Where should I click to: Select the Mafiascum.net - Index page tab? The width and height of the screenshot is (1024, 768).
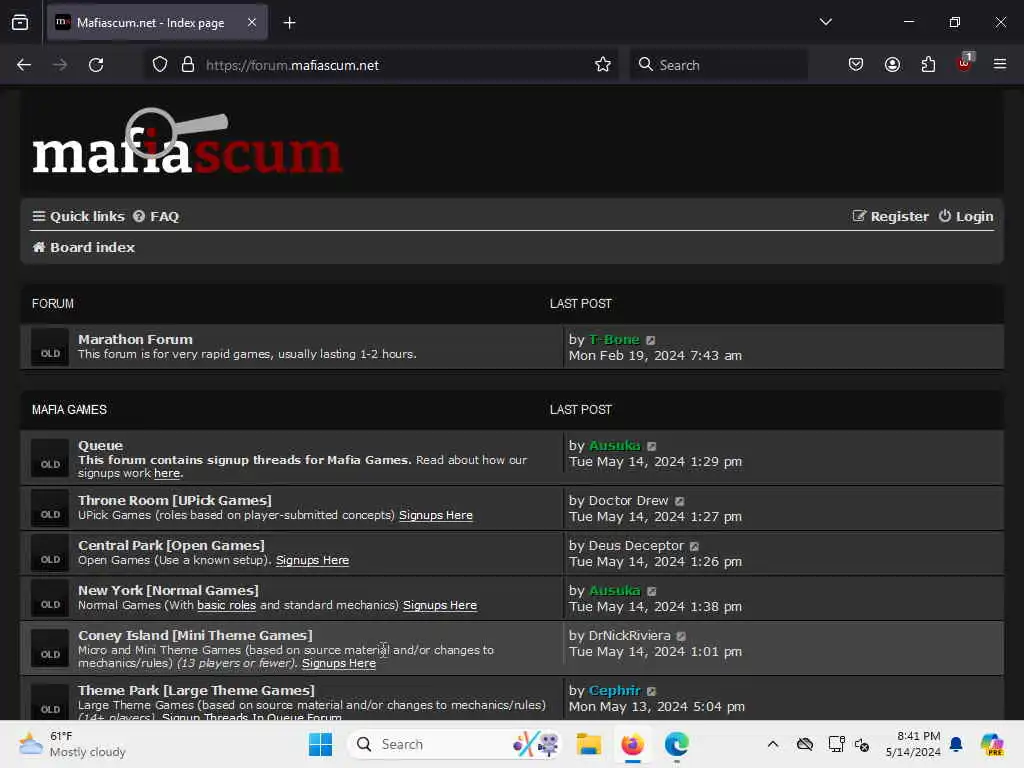point(157,23)
